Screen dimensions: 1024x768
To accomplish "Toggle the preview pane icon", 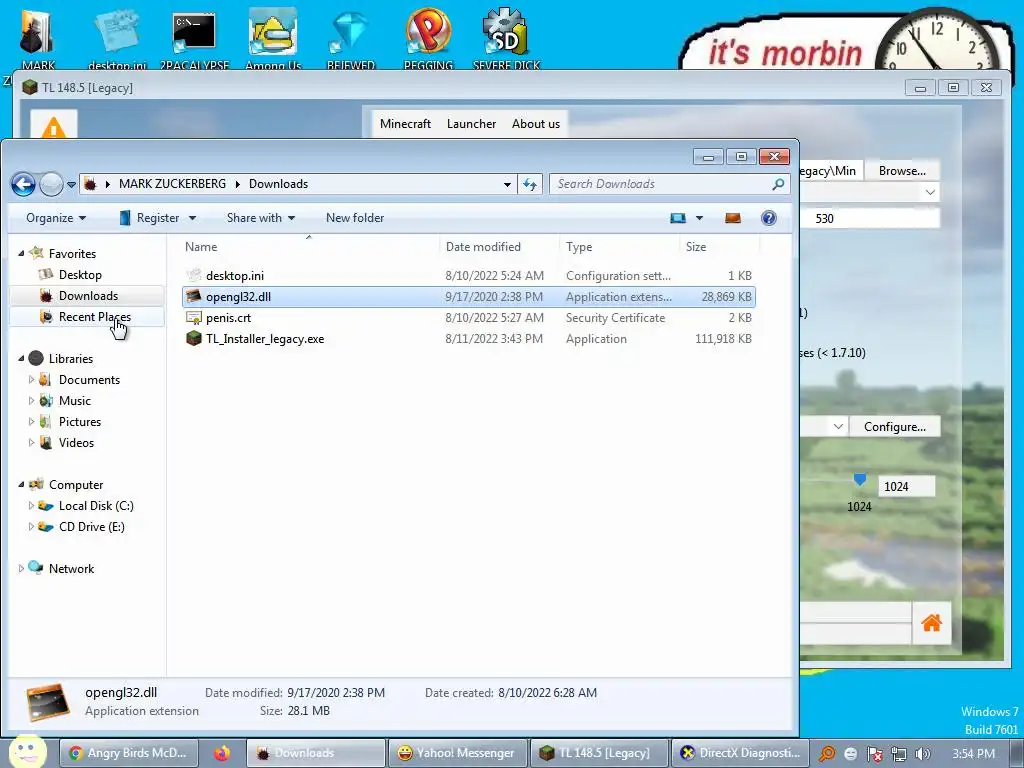I will pyautogui.click(x=733, y=218).
